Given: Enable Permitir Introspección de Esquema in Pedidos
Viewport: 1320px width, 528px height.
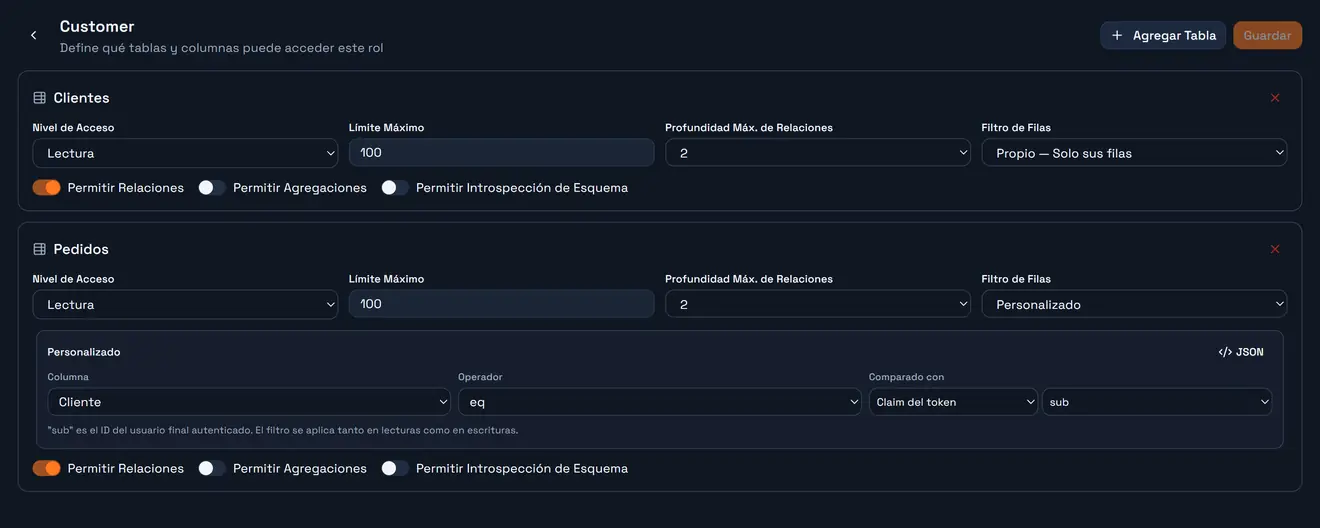Looking at the screenshot, I should (x=395, y=468).
